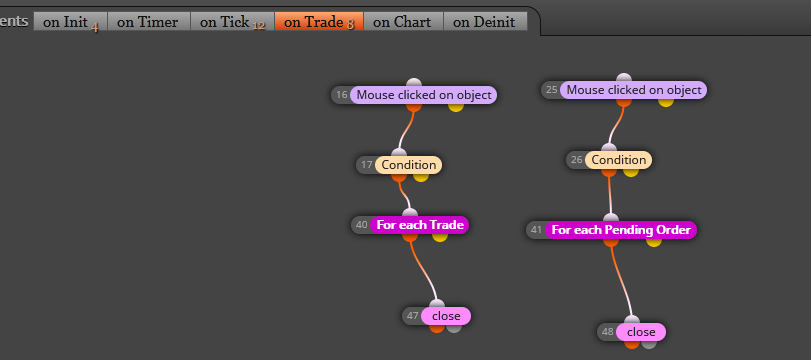
Task: Click yellow output connector of Condition 17
Action: click(x=420, y=176)
